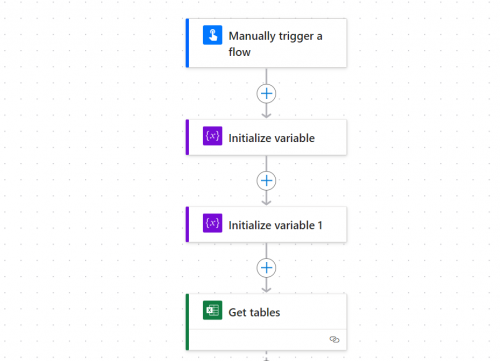Image resolution: width=500 pixels, height=361 pixels.
Task: Insert new step above Get tables
Action: pos(266,268)
